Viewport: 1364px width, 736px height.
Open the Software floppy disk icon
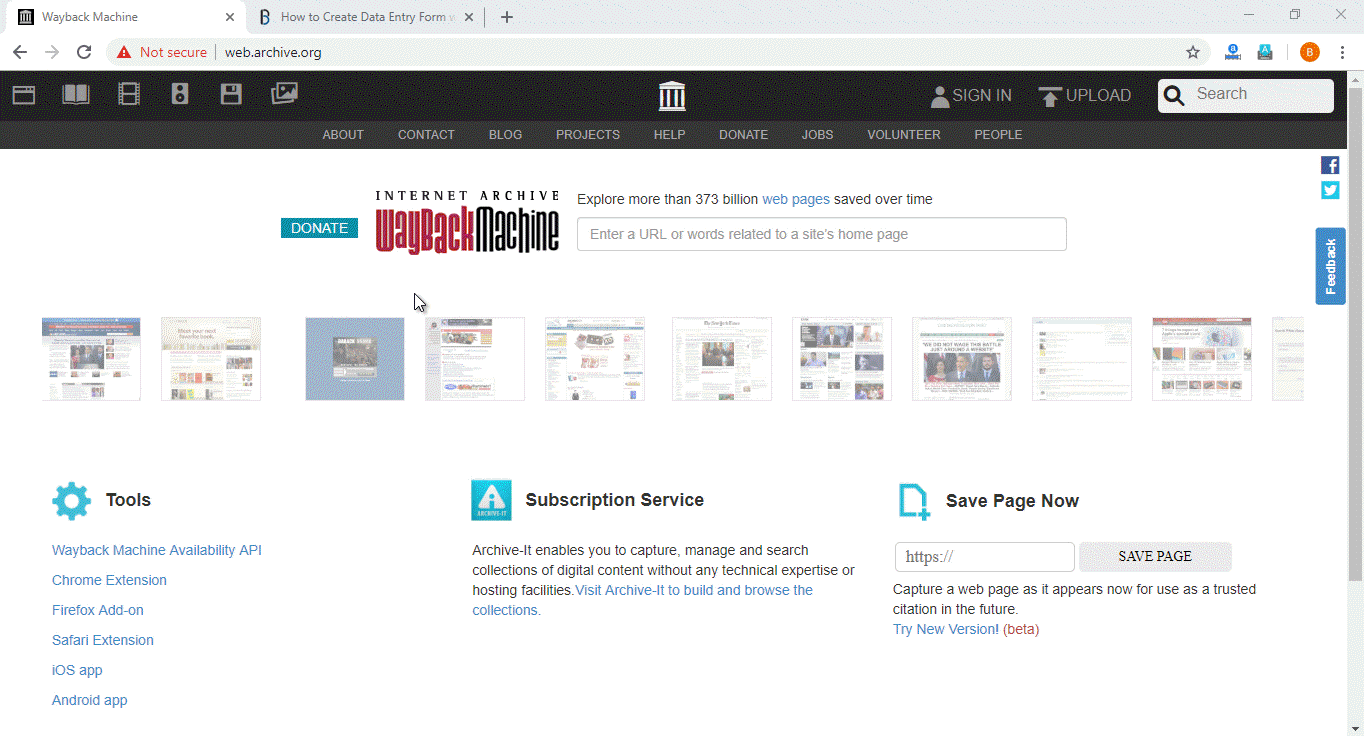(x=231, y=95)
